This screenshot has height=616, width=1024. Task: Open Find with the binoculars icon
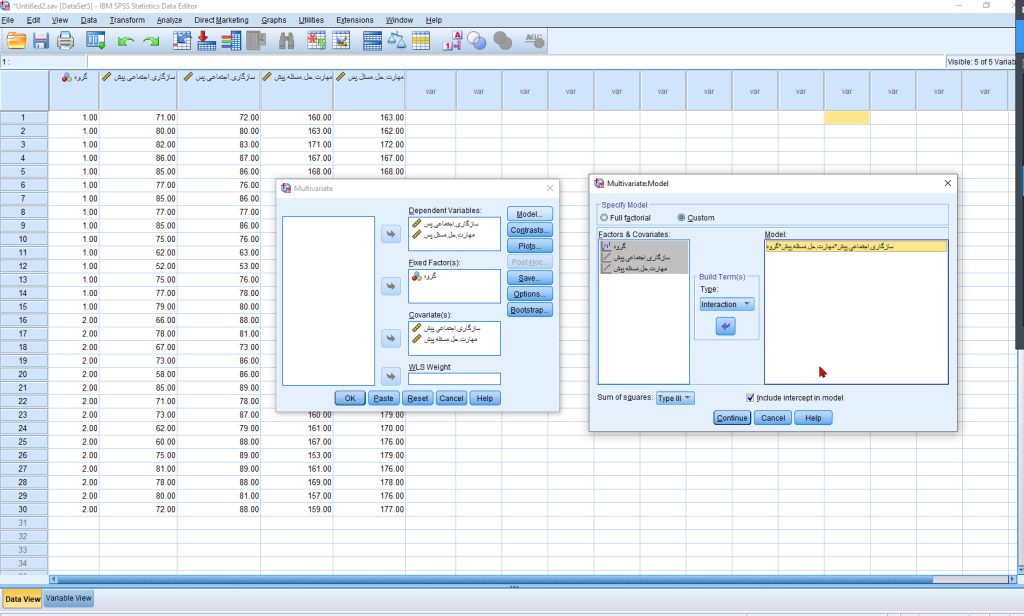[287, 41]
